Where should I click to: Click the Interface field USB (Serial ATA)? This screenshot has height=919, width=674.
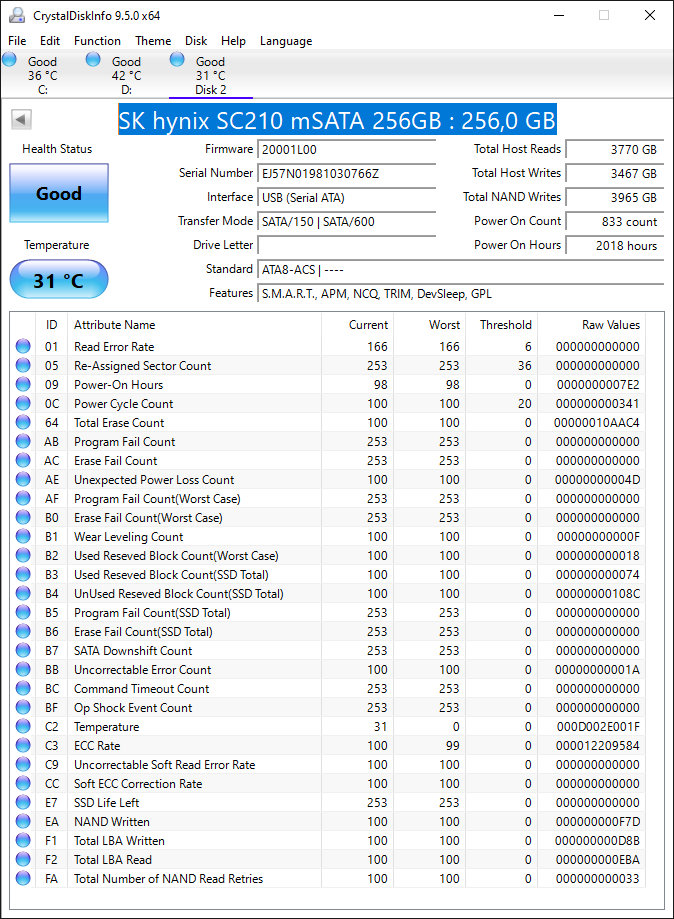[347, 198]
